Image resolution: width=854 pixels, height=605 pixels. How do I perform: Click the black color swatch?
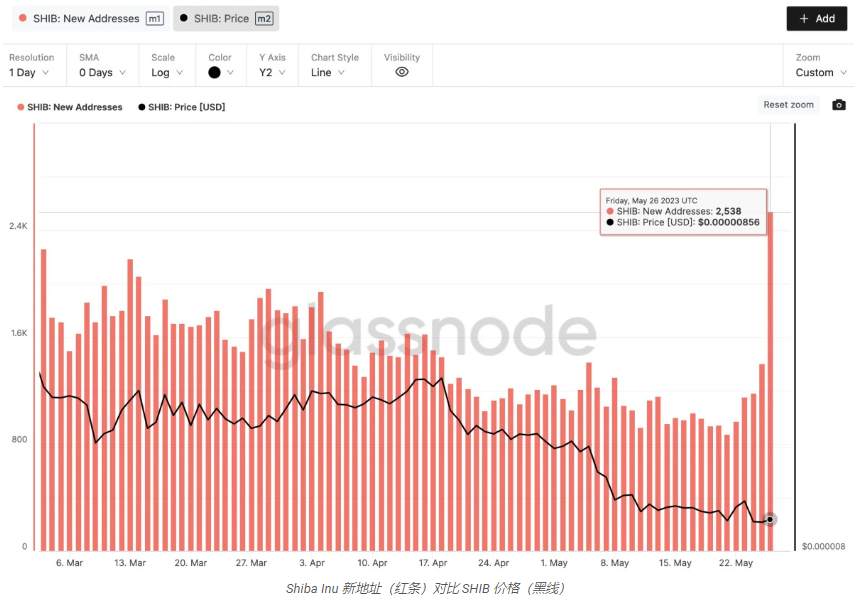(x=215, y=72)
